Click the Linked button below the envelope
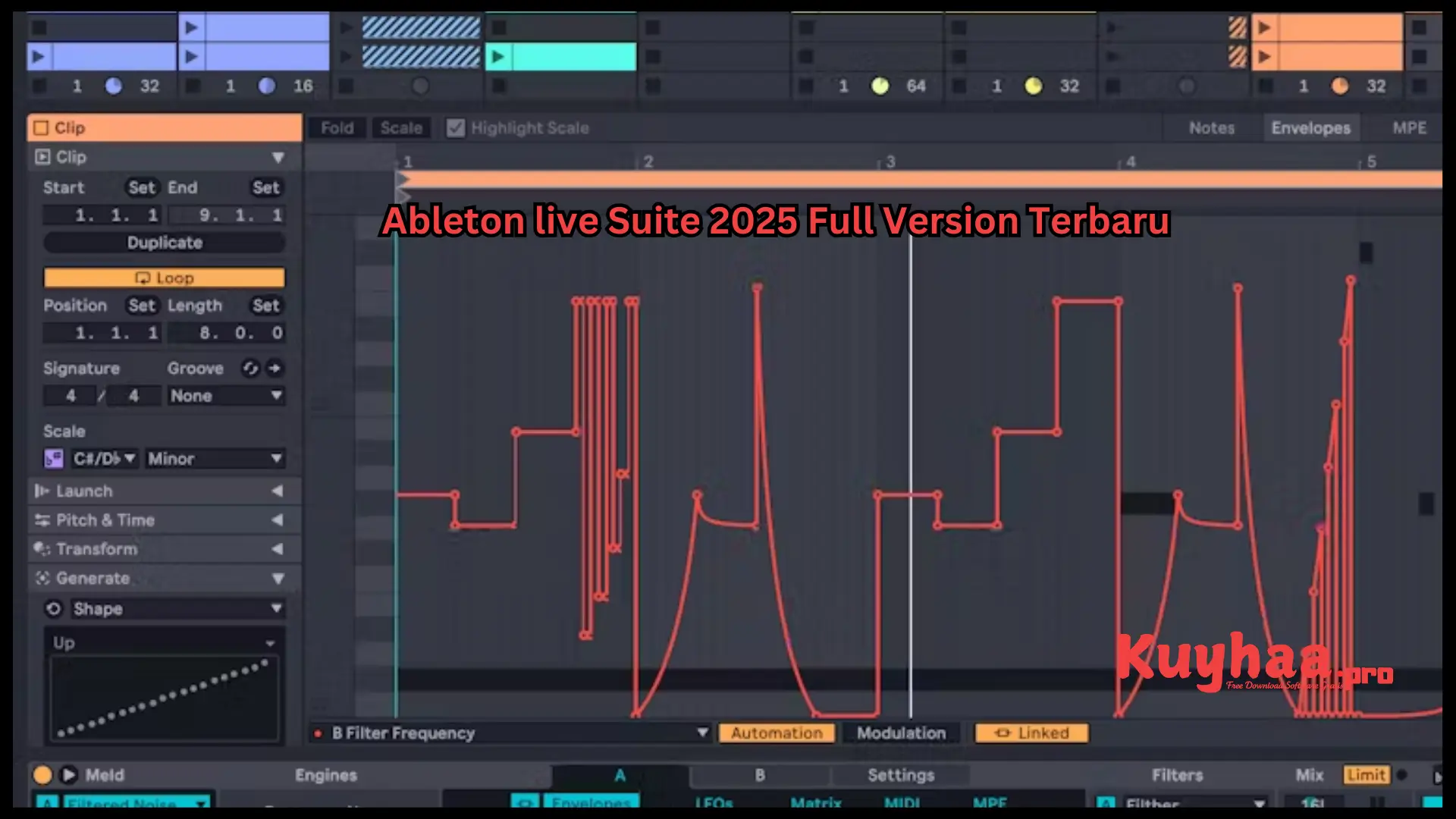This screenshot has height=819, width=1456. coord(1030,733)
